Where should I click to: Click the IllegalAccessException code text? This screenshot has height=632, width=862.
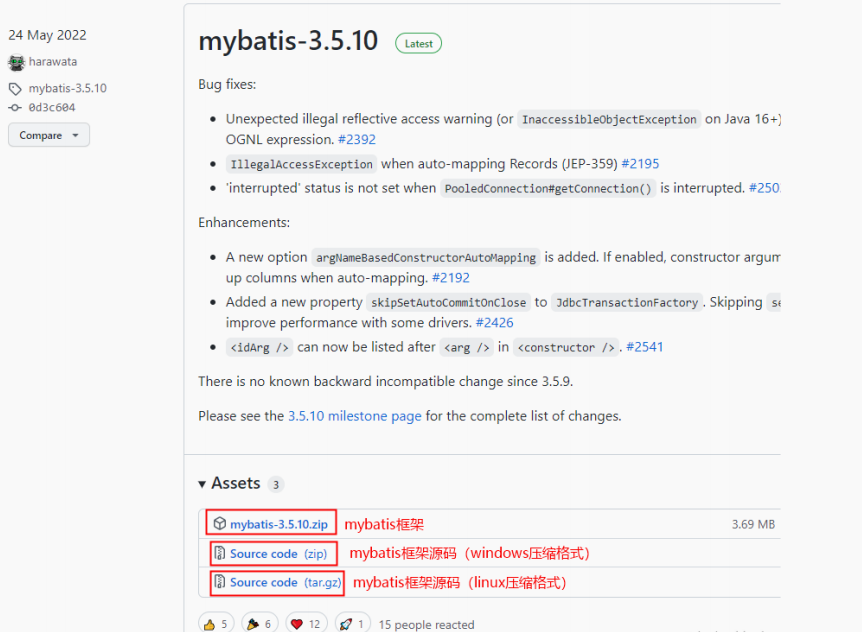[x=301, y=164]
